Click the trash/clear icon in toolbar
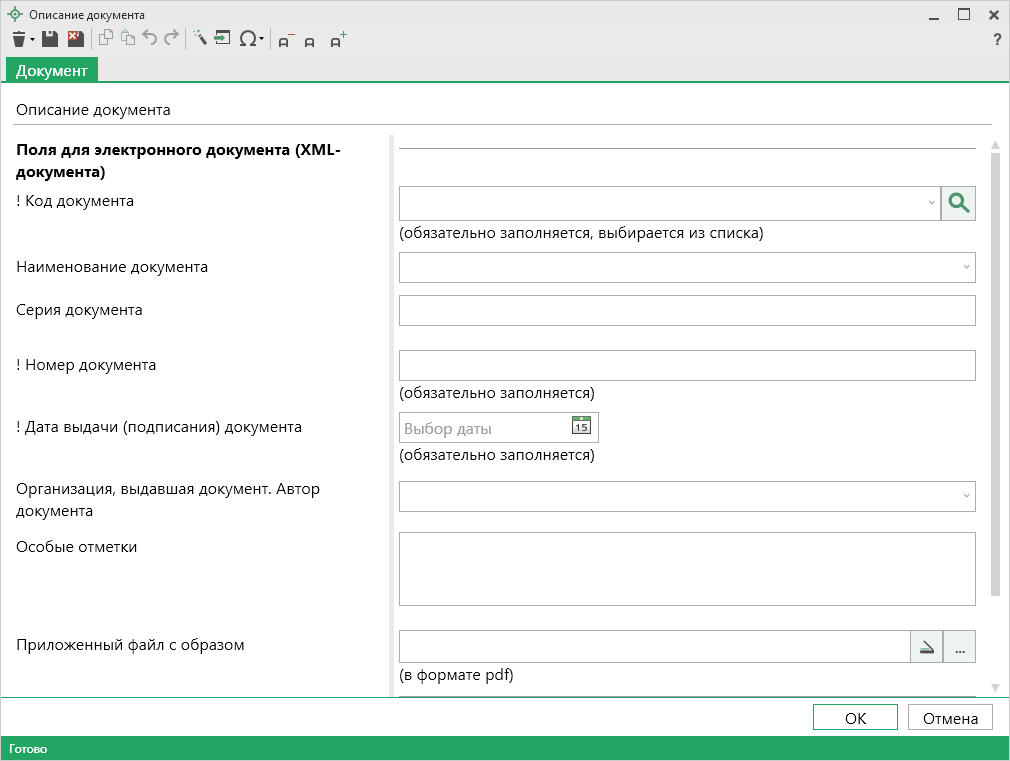Viewport: 1010px width, 761px height. point(19,39)
